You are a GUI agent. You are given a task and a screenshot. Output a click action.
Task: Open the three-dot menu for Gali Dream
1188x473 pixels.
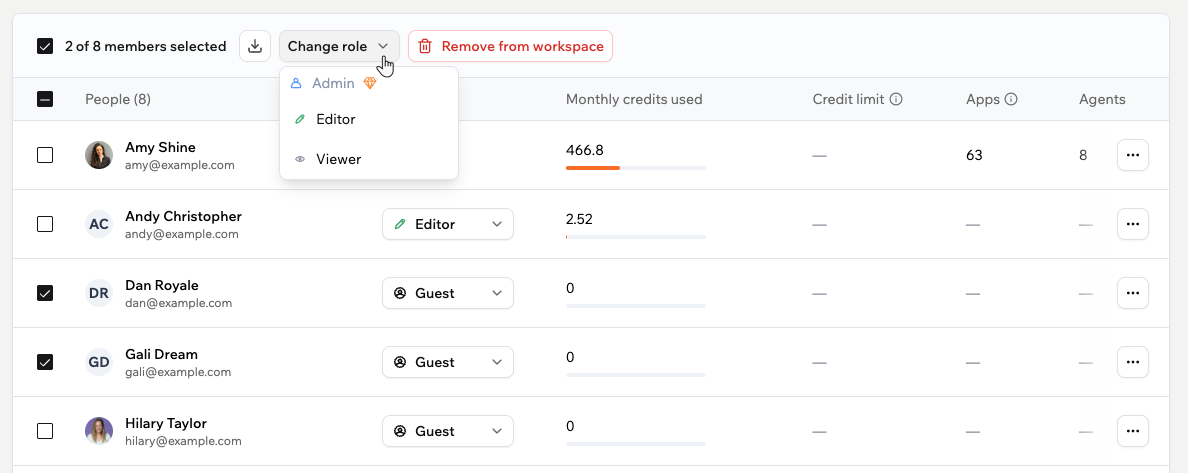tap(1133, 362)
